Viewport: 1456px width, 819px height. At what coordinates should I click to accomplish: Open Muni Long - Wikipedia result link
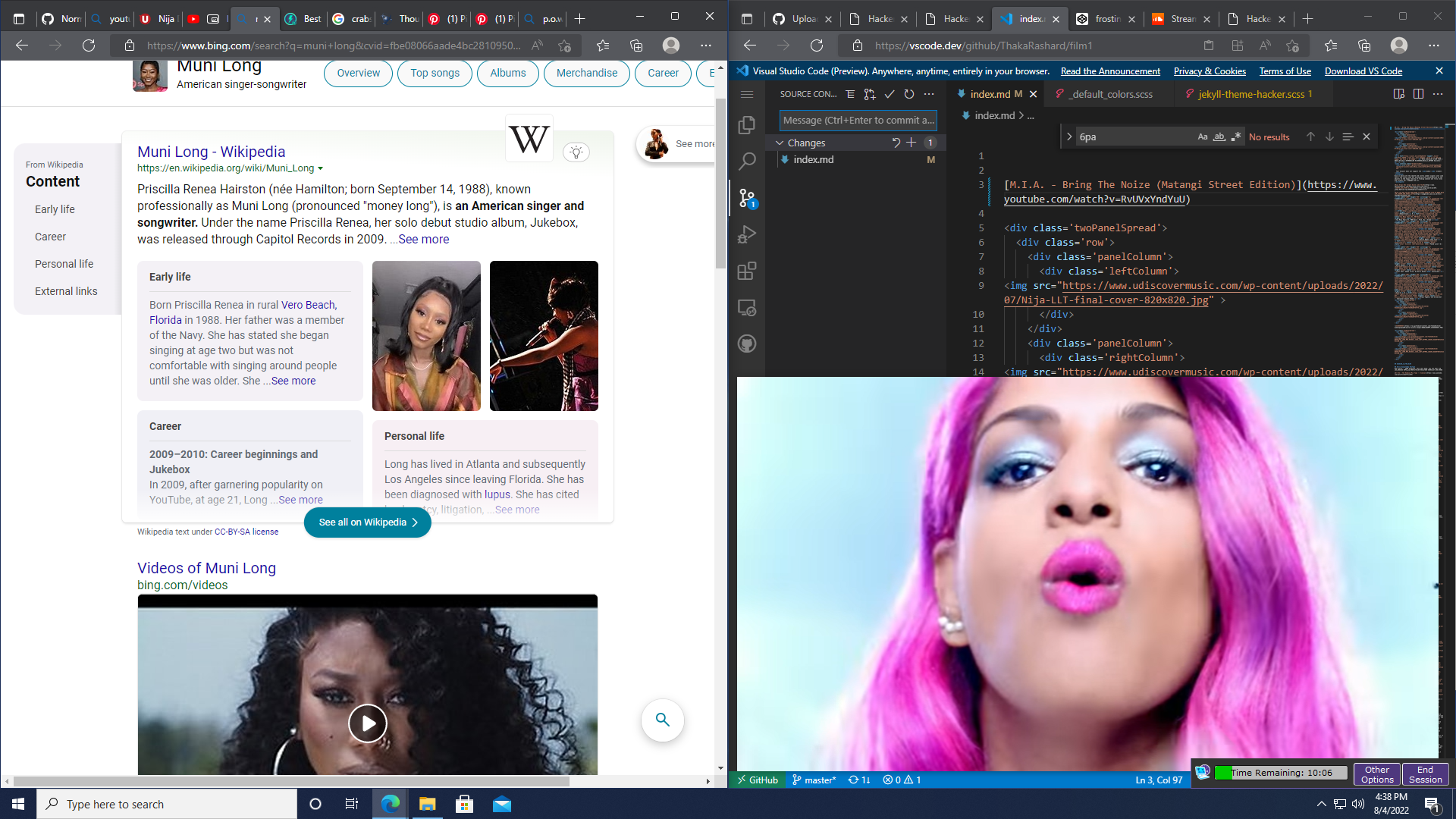[x=211, y=152]
